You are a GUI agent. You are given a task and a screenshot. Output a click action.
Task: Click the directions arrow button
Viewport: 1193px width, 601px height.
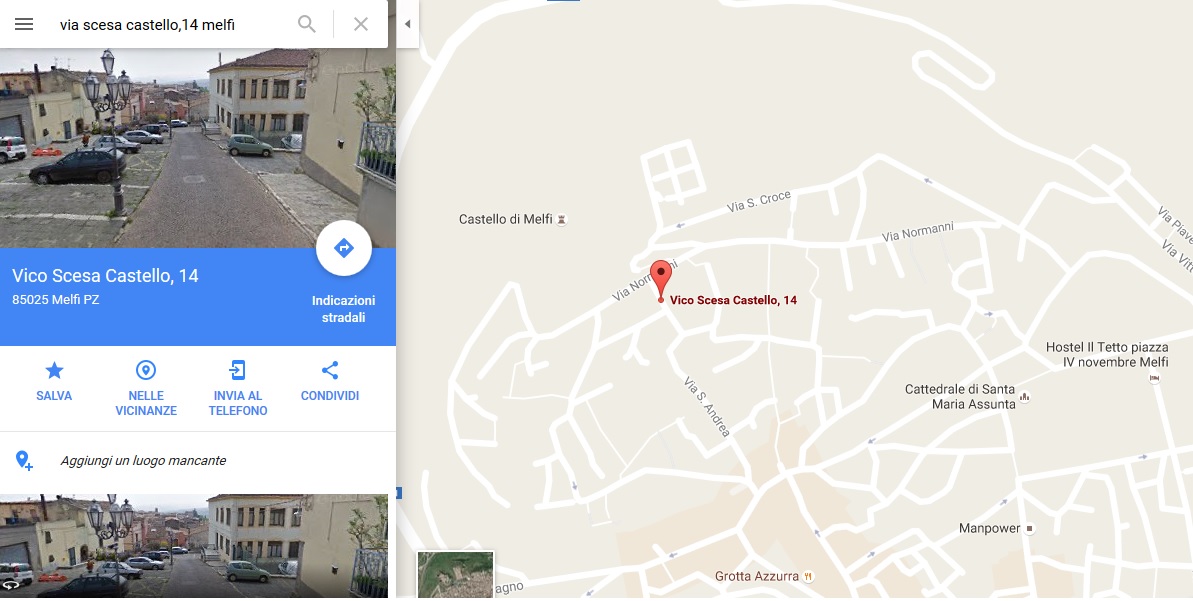coord(344,248)
